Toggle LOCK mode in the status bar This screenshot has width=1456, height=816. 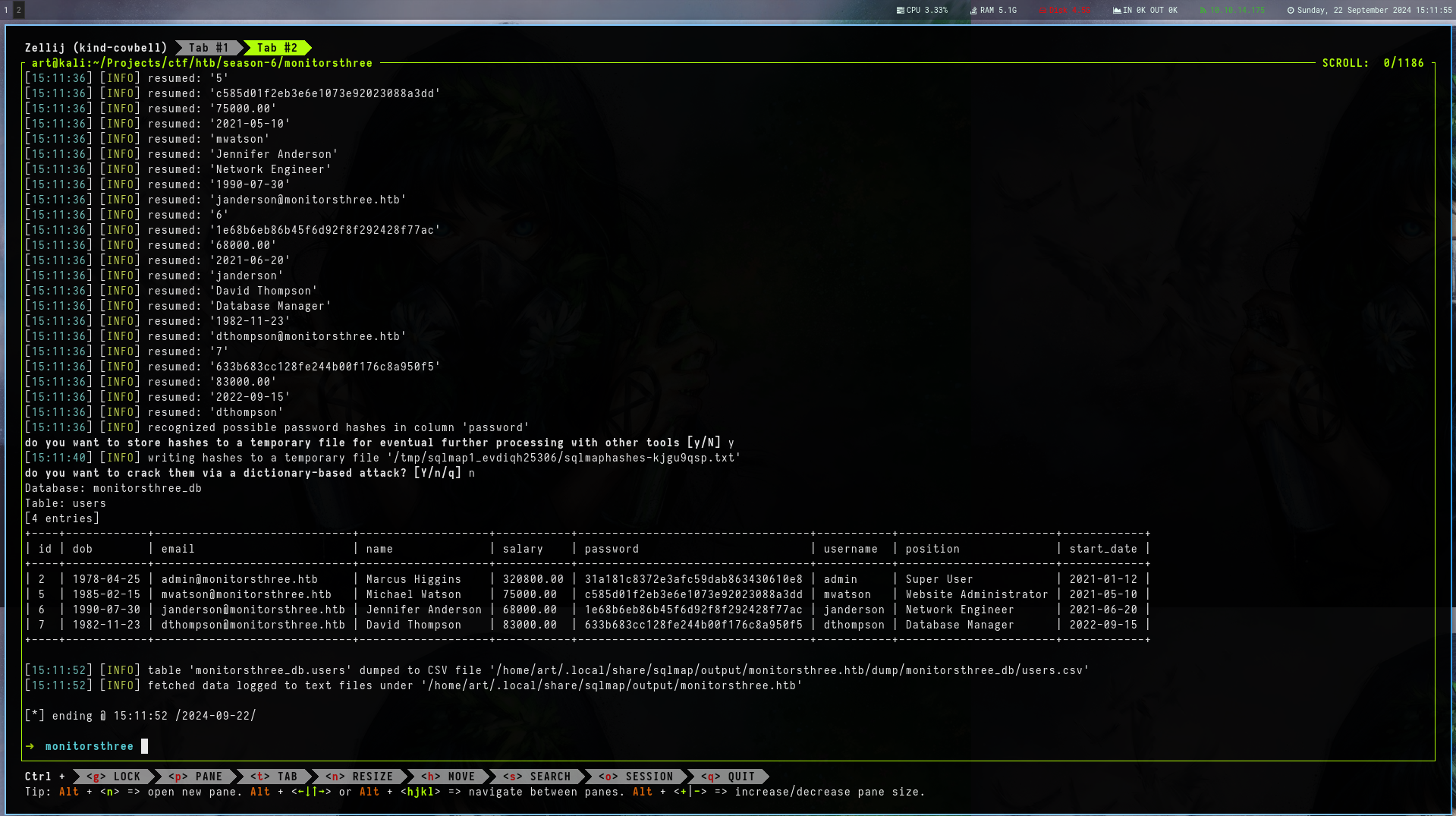[114, 777]
